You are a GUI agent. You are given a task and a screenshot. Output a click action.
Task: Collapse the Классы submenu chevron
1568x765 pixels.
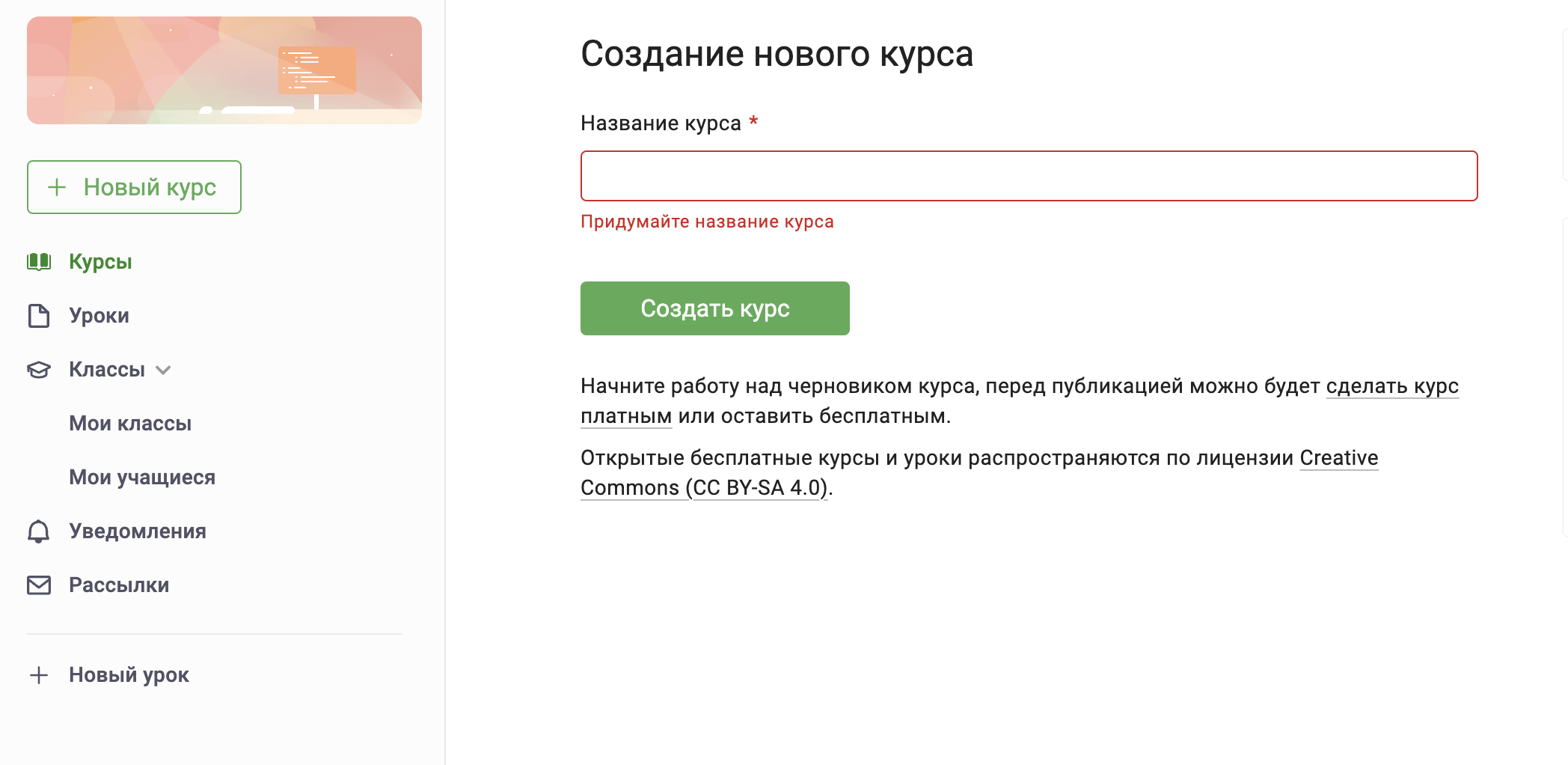pos(163,370)
